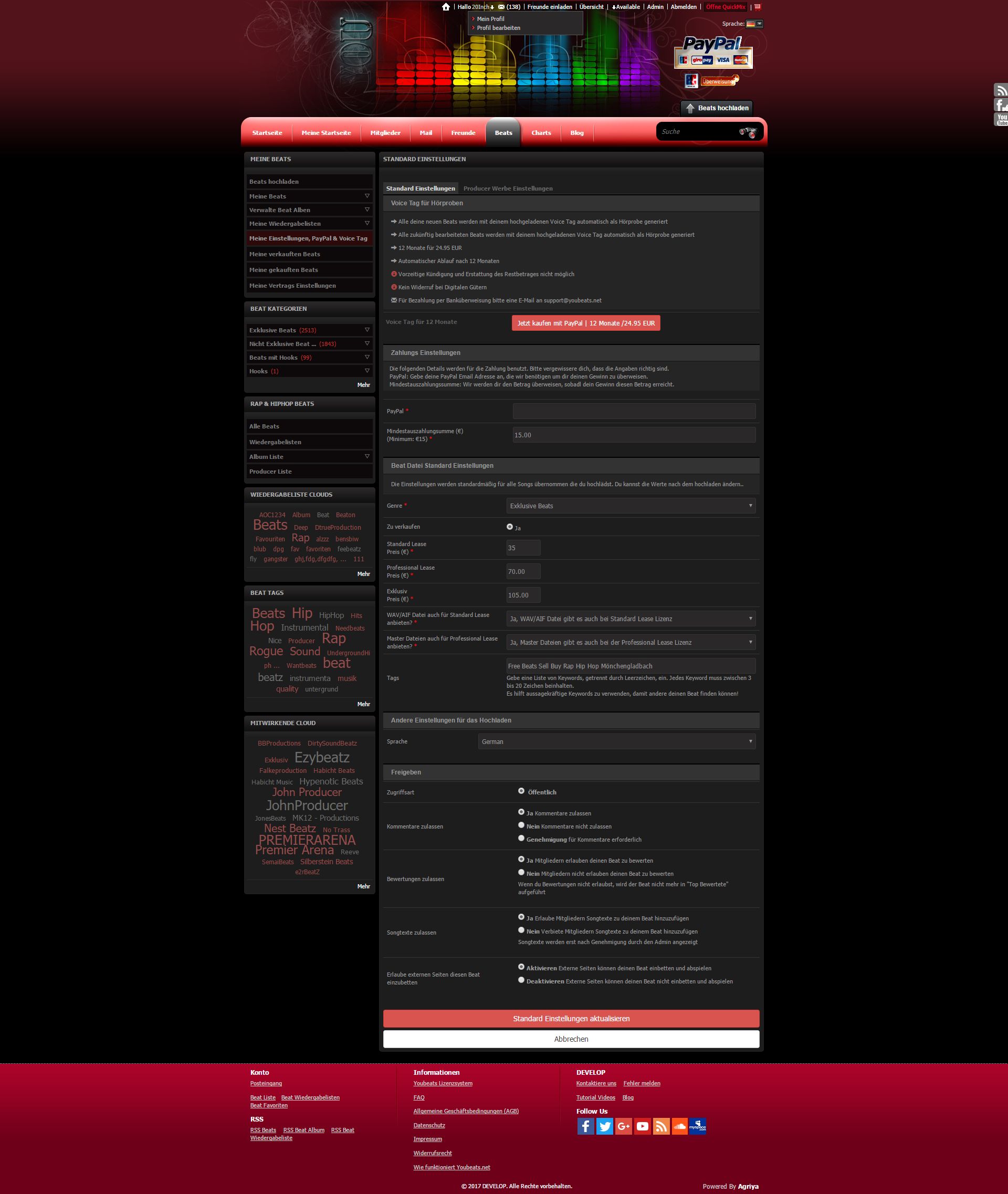Image resolution: width=1008 pixels, height=1194 pixels.
Task: Select the Öffentlich access radio button
Action: tap(521, 790)
